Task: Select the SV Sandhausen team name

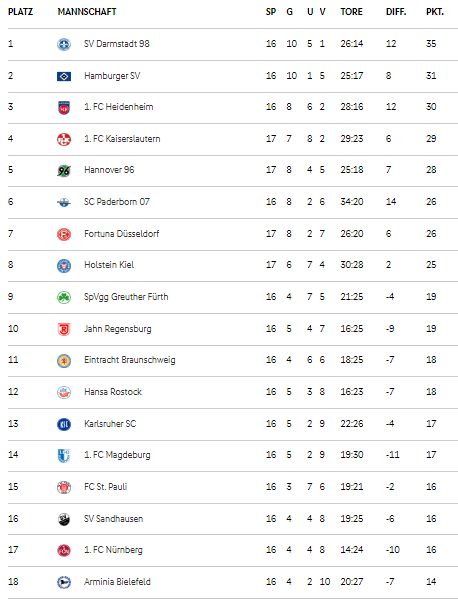Action: 113,519
